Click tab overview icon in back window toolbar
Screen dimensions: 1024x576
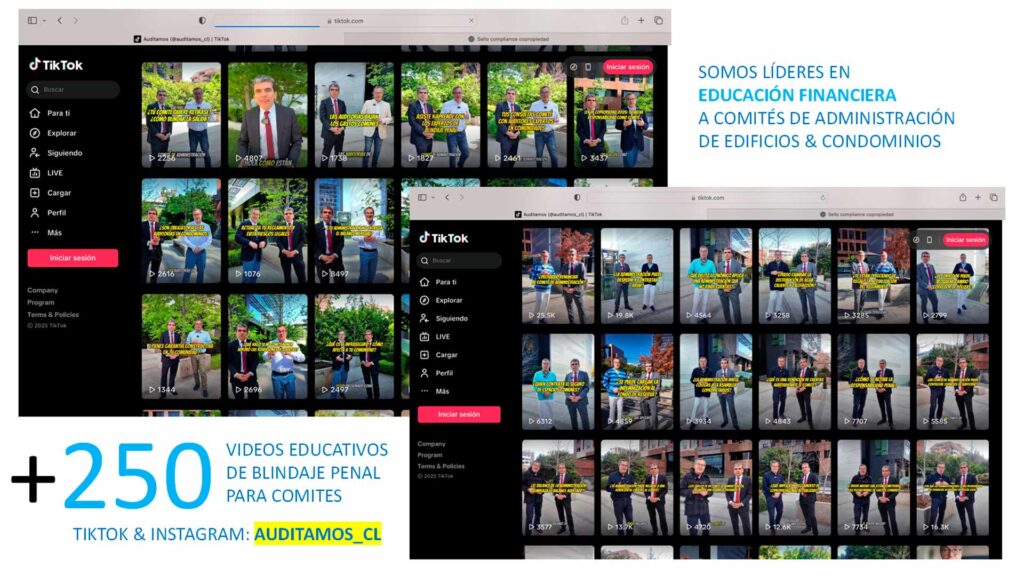pyautogui.click(x=658, y=20)
